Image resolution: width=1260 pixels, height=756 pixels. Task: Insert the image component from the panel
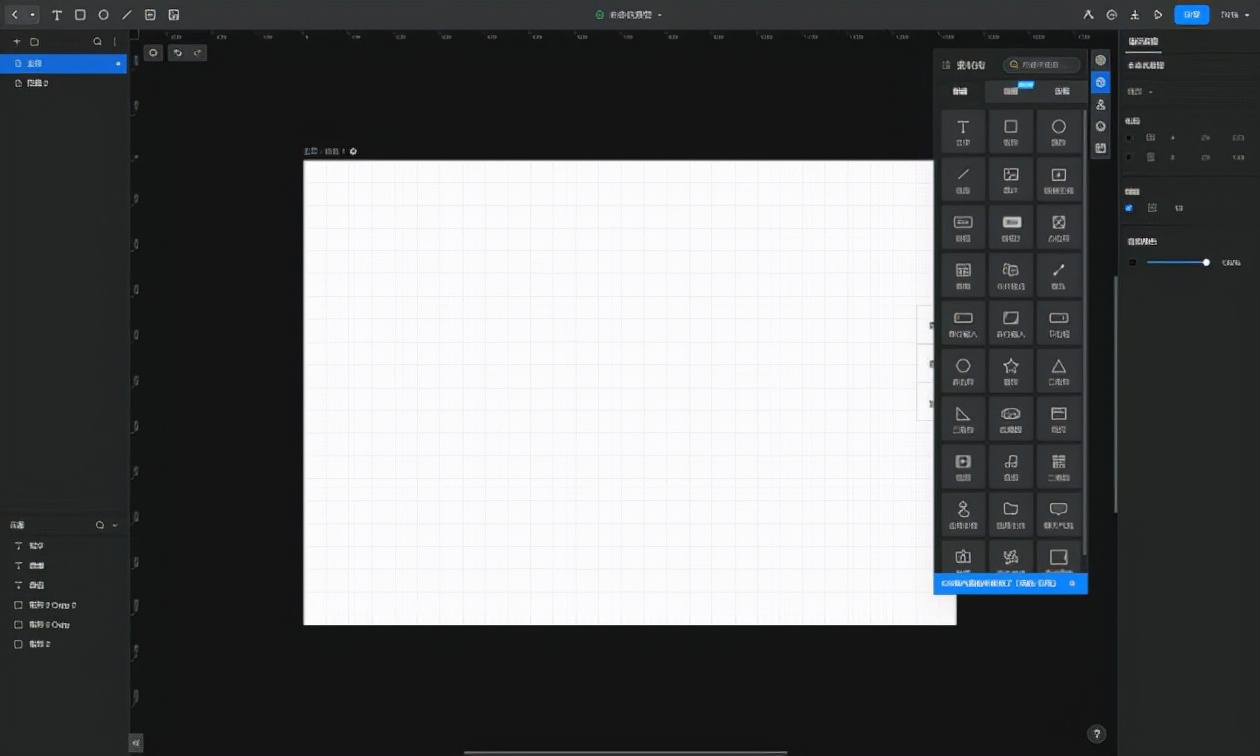coord(1011,178)
